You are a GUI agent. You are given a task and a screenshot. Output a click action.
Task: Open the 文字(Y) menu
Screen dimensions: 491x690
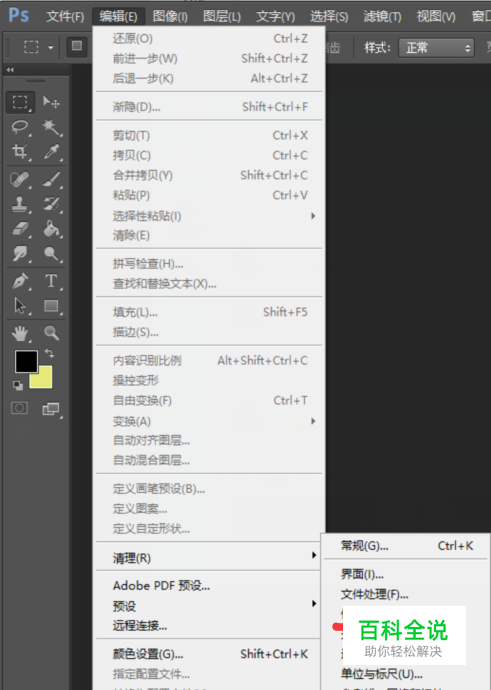(275, 17)
